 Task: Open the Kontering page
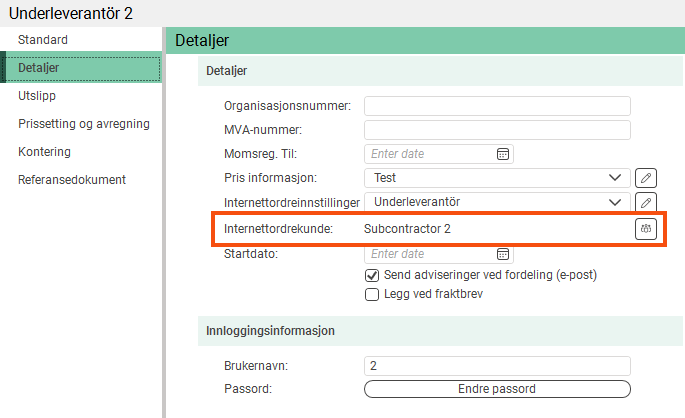[x=44, y=152]
